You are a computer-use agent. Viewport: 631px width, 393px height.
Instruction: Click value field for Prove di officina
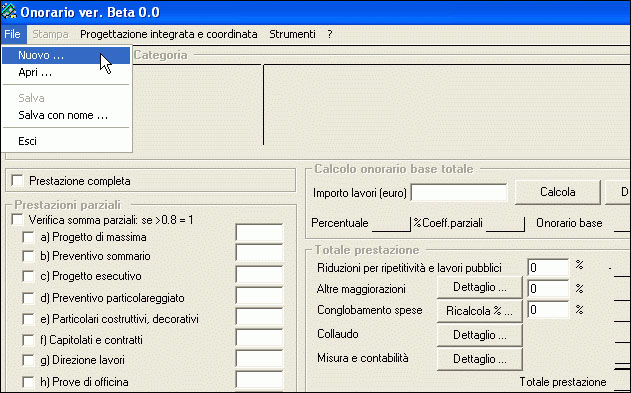(259, 380)
